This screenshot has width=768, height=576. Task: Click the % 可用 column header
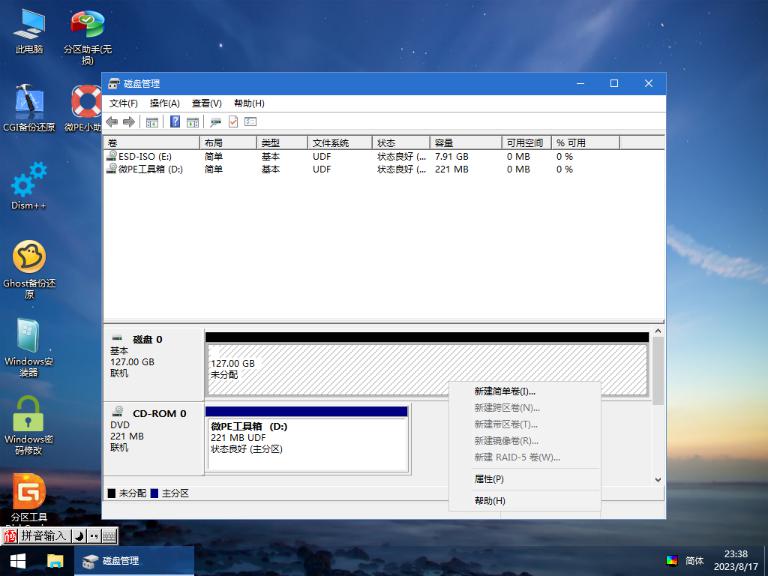click(x=585, y=143)
